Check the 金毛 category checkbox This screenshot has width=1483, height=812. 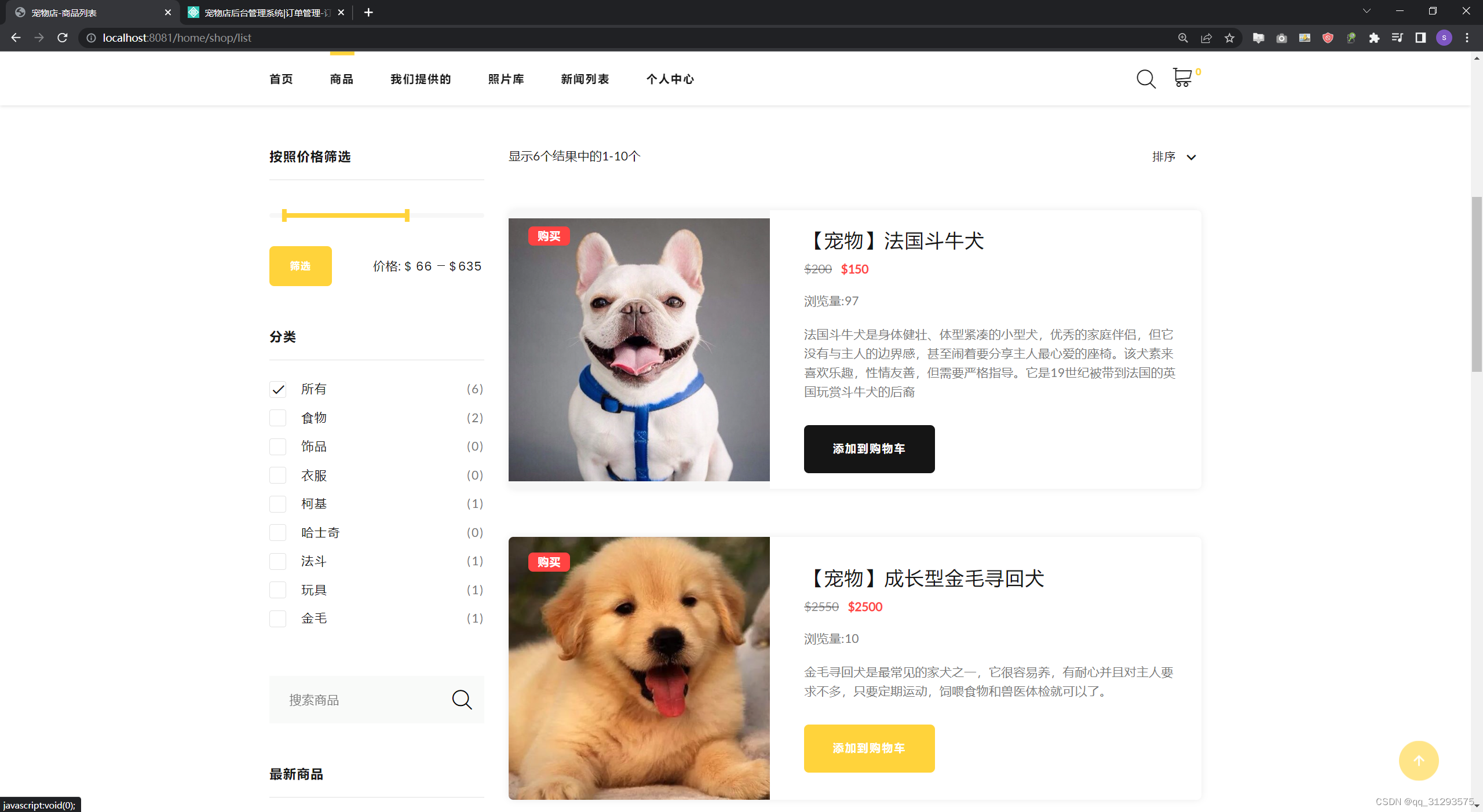(278, 619)
